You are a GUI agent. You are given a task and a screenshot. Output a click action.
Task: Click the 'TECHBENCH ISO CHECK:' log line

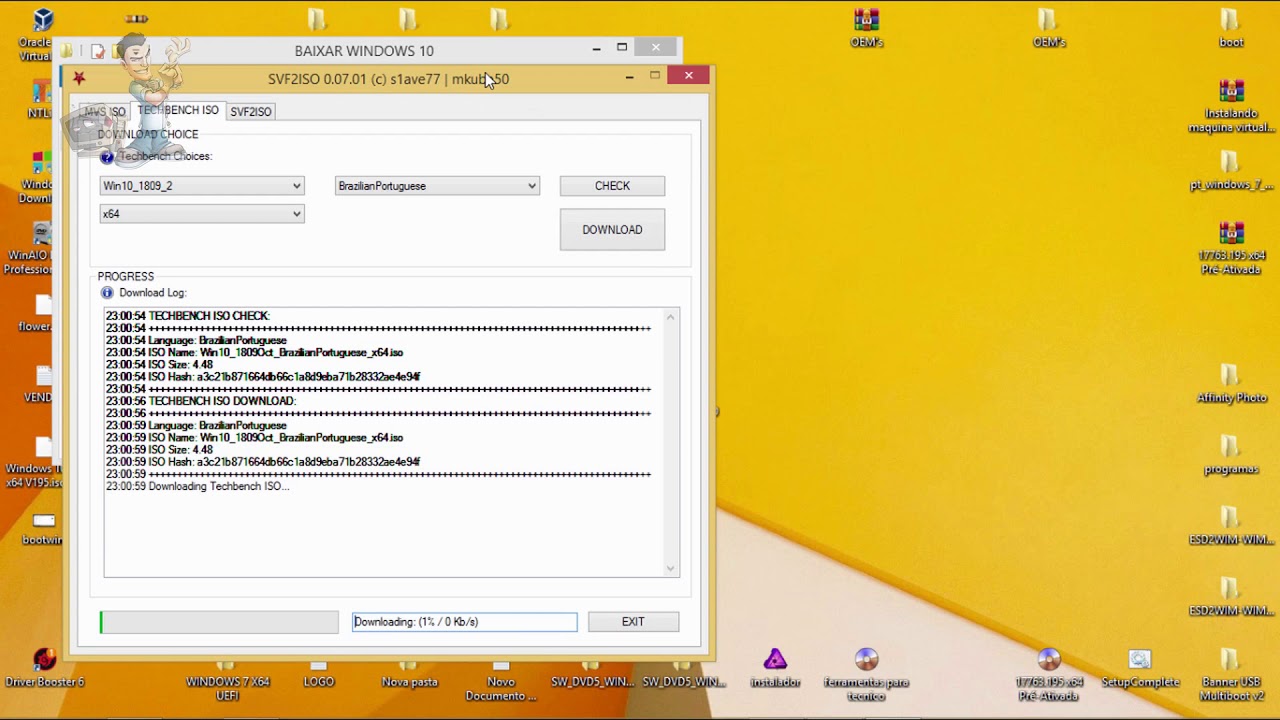coord(188,316)
